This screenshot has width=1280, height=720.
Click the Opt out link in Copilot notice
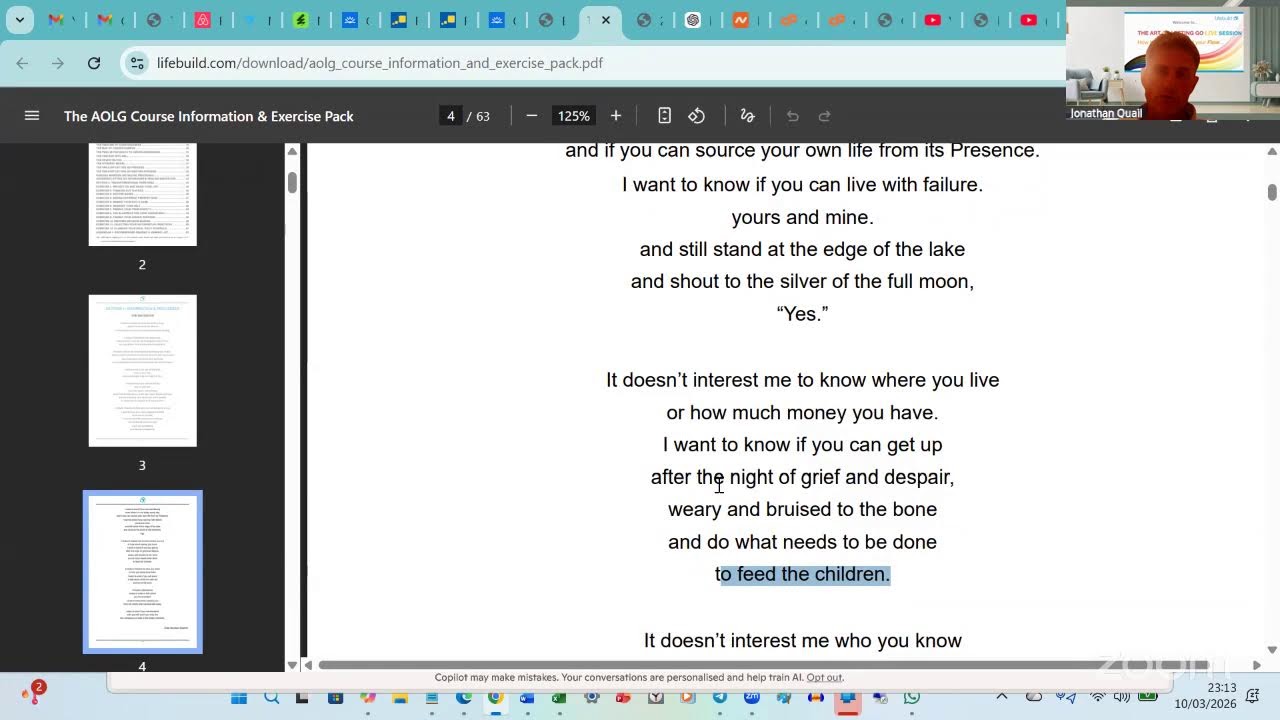824,677
